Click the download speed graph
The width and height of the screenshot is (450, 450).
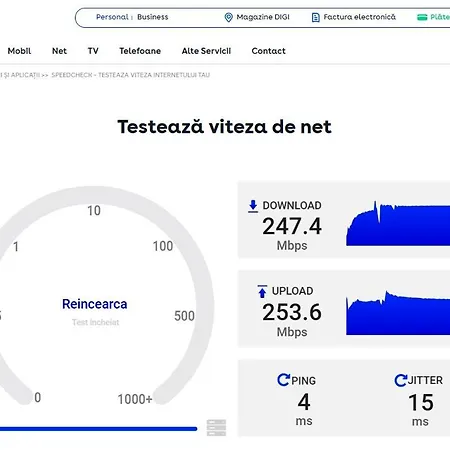tap(398, 223)
